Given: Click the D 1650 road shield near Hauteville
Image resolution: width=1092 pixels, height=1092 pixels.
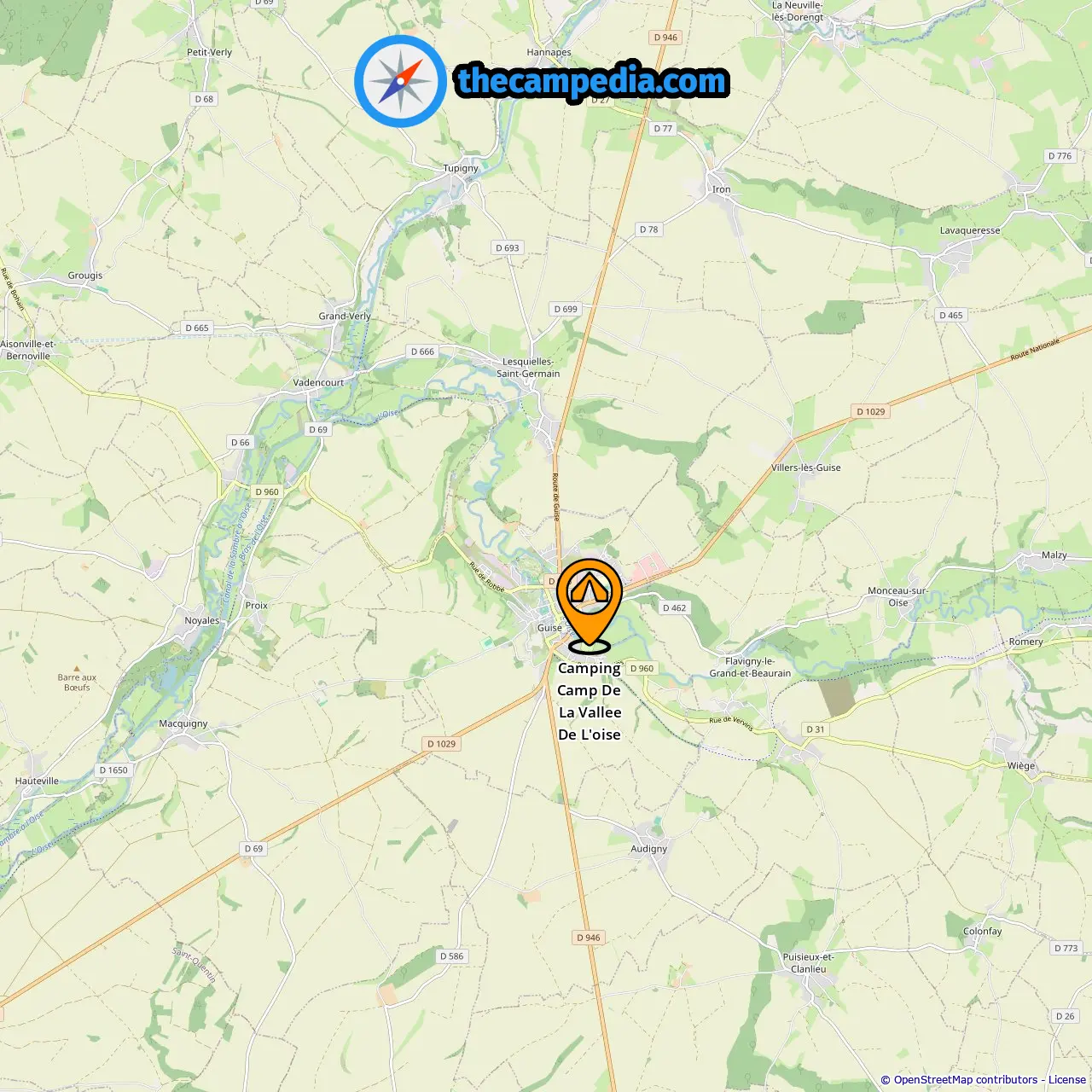Looking at the screenshot, I should (113, 770).
